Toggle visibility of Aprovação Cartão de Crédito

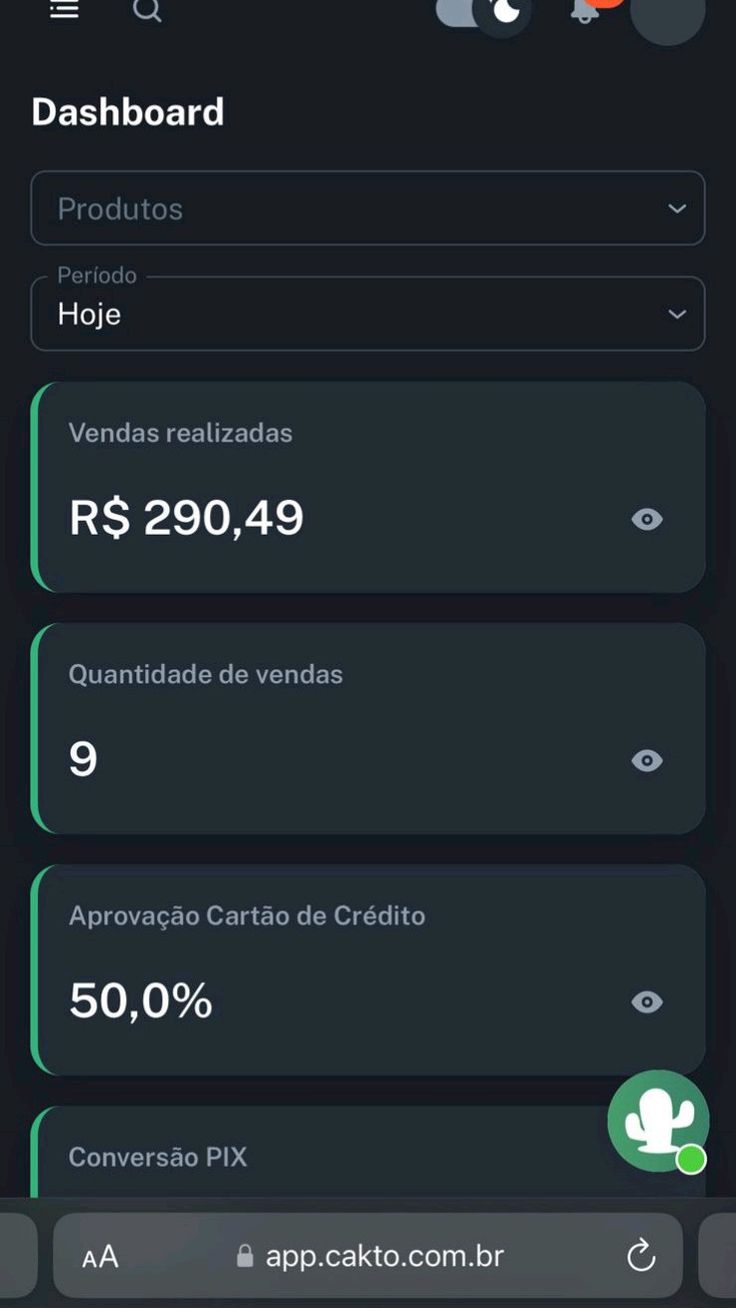[x=647, y=1002]
